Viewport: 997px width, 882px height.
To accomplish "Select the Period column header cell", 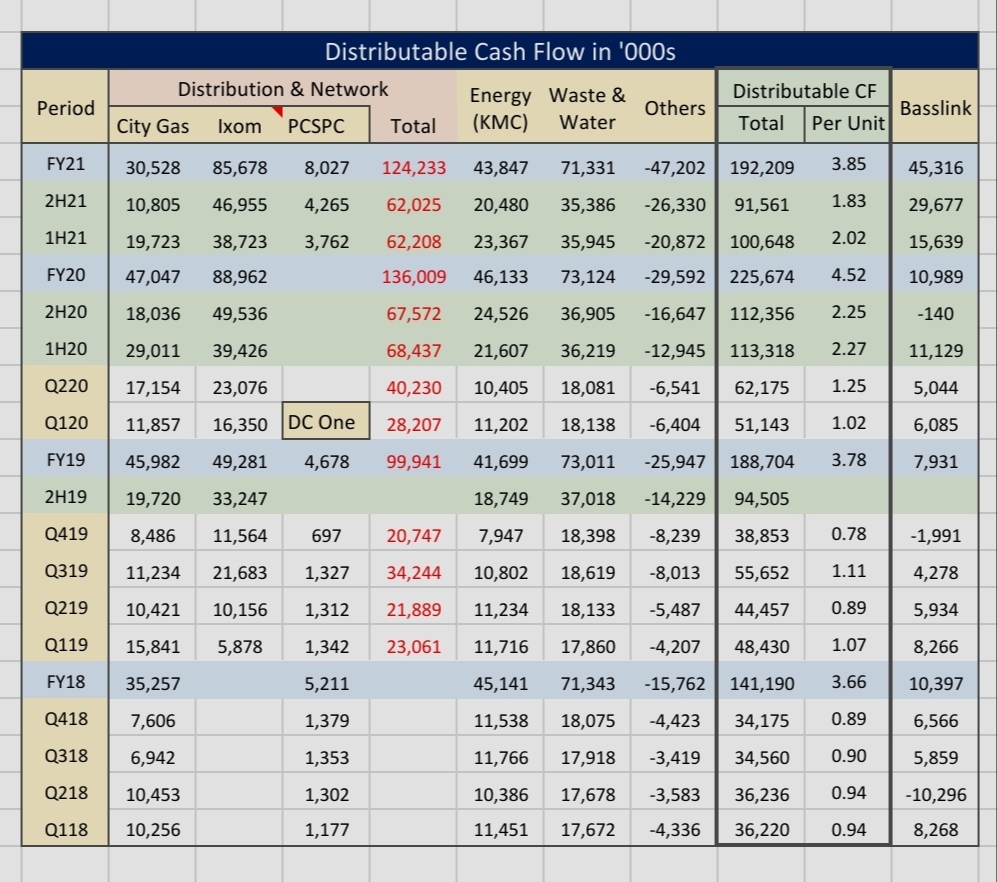I will pos(65,108).
